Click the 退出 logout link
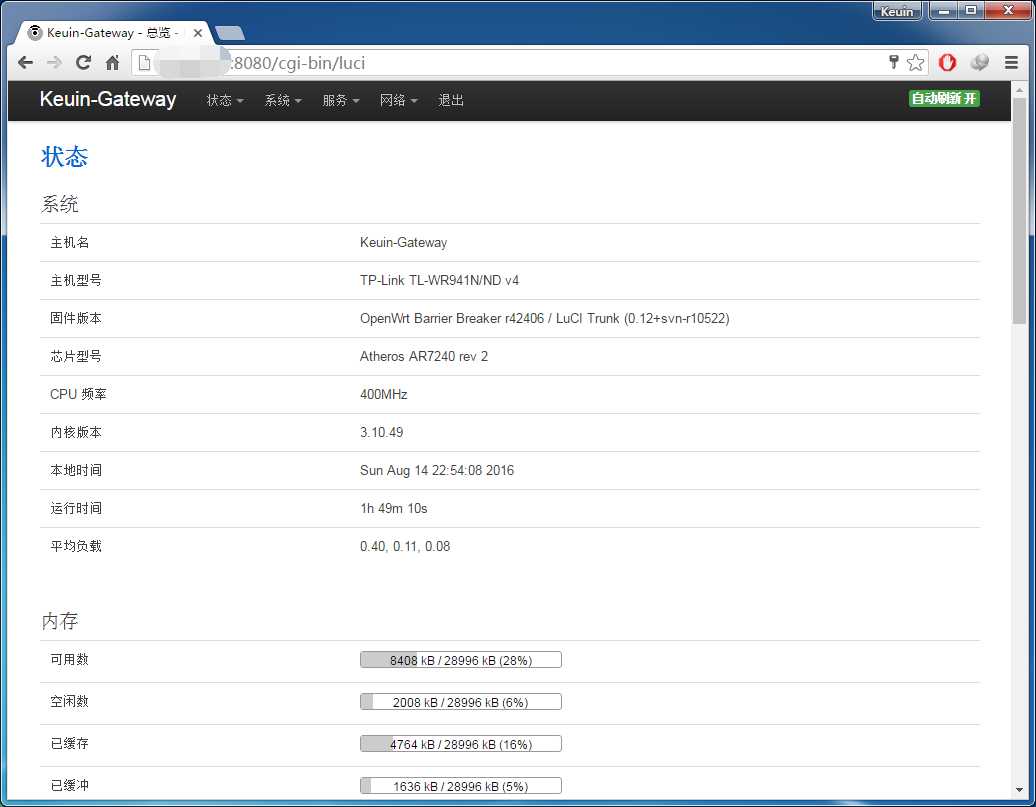The width and height of the screenshot is (1036, 807). click(x=451, y=100)
